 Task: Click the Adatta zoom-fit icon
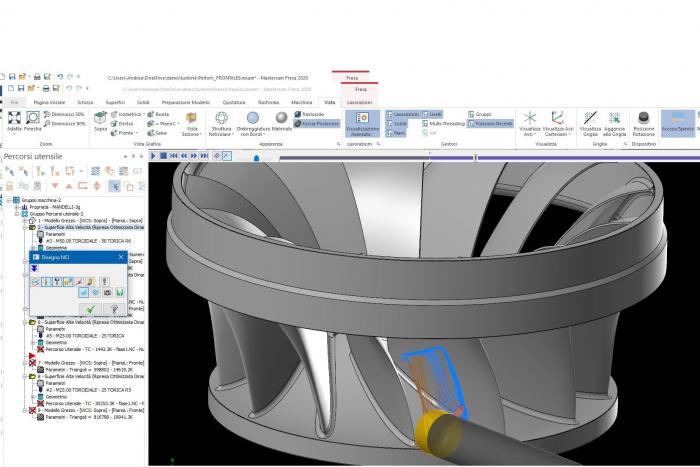coord(14,120)
